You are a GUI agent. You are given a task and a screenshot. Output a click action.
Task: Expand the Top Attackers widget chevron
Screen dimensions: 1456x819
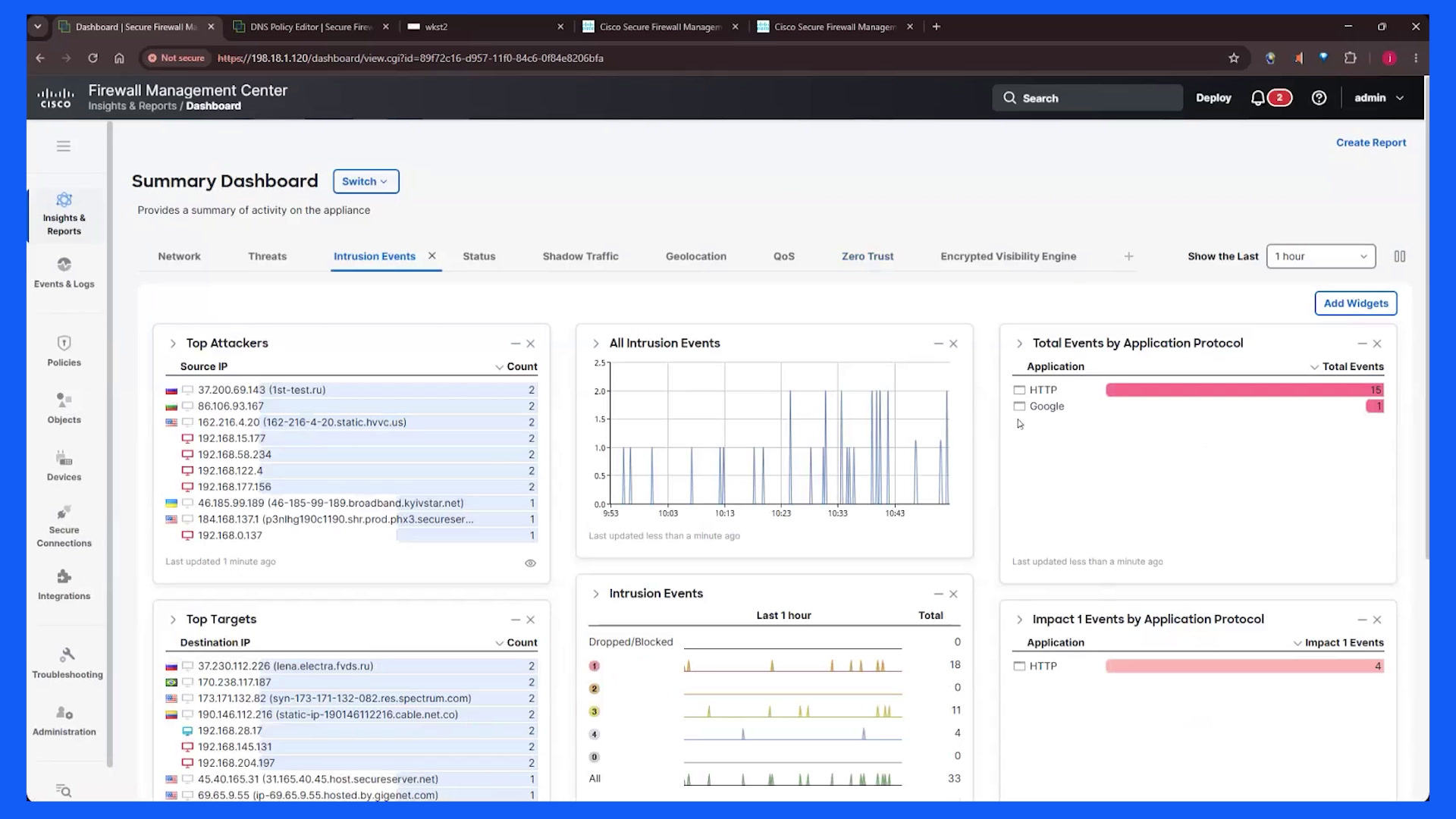click(173, 344)
